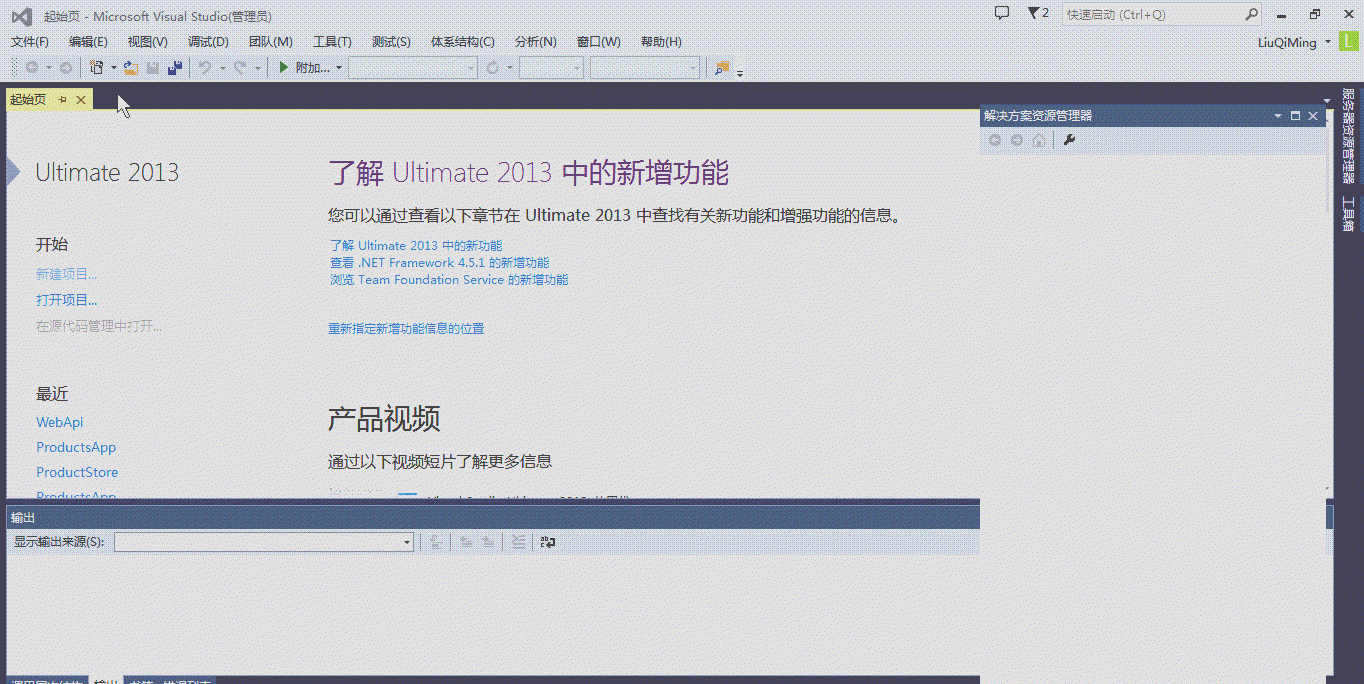The height and width of the screenshot is (684, 1364).
Task: Click Output panel Find Message in Code icon
Action: [435, 542]
